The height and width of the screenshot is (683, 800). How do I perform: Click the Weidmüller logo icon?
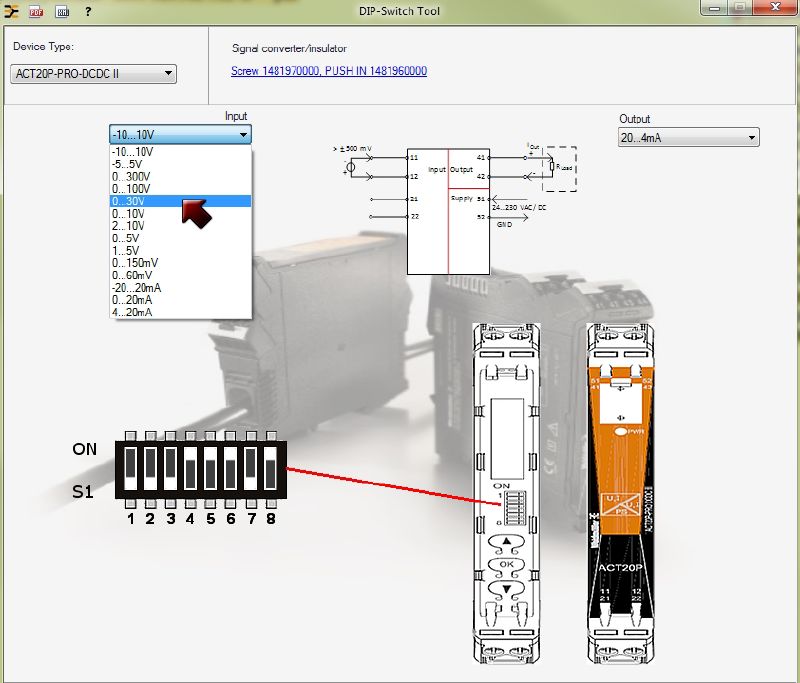click(x=12, y=12)
